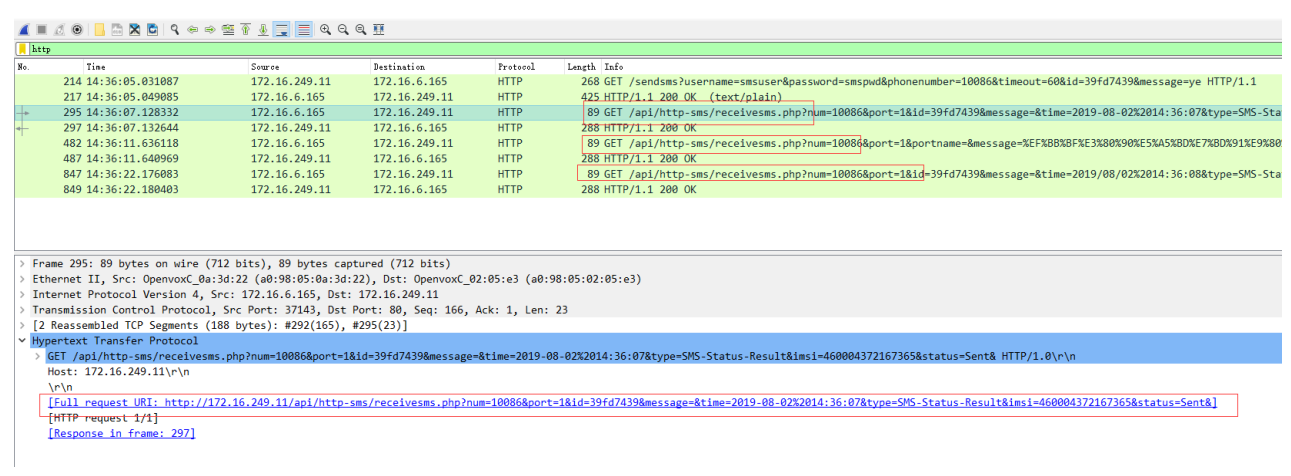The image size is (1291, 476).
Task: Toggle packet list colorization
Action: pos(303,30)
